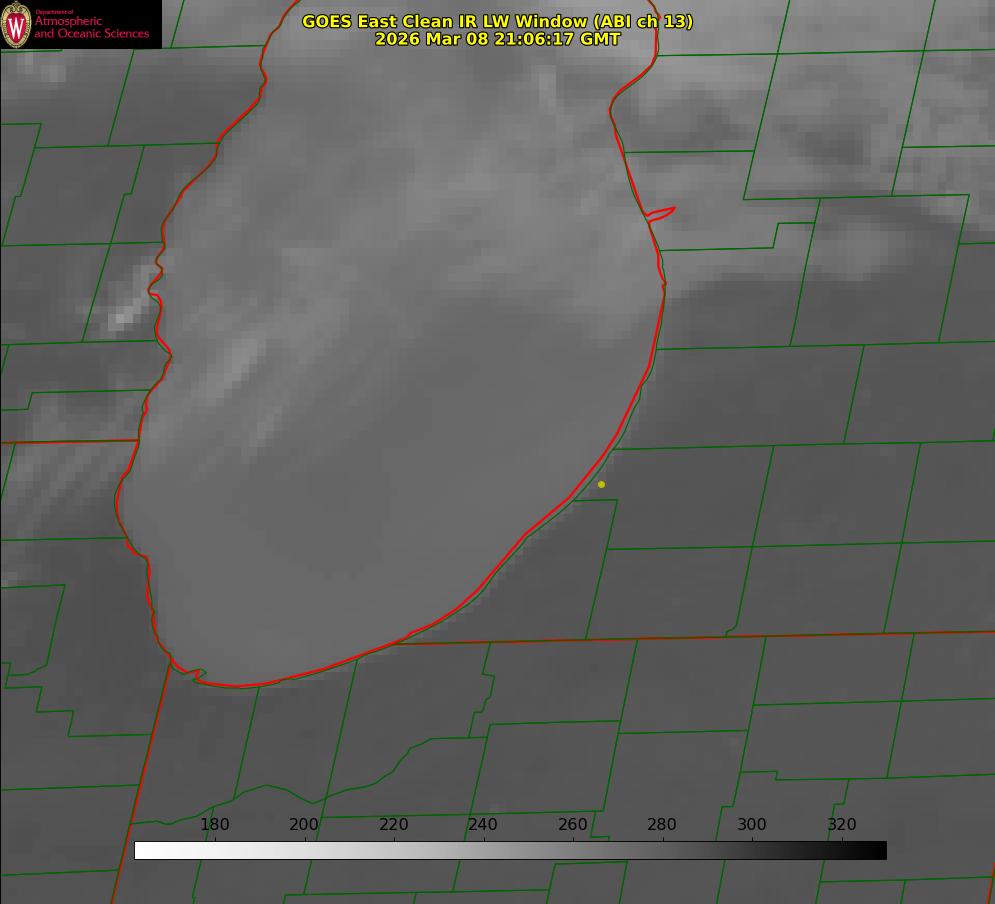
Task: Pick the 280 value on the colorbar
Action: pos(662,825)
